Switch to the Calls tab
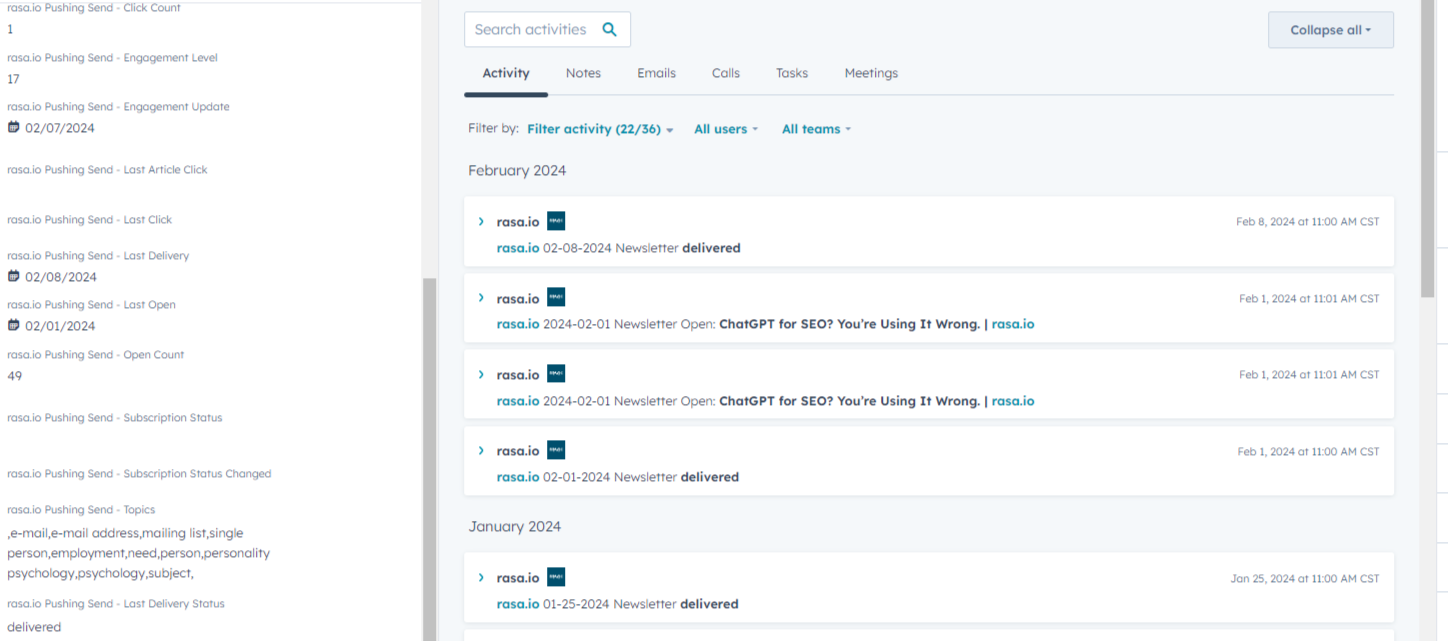This screenshot has width=1448, height=641. (726, 73)
